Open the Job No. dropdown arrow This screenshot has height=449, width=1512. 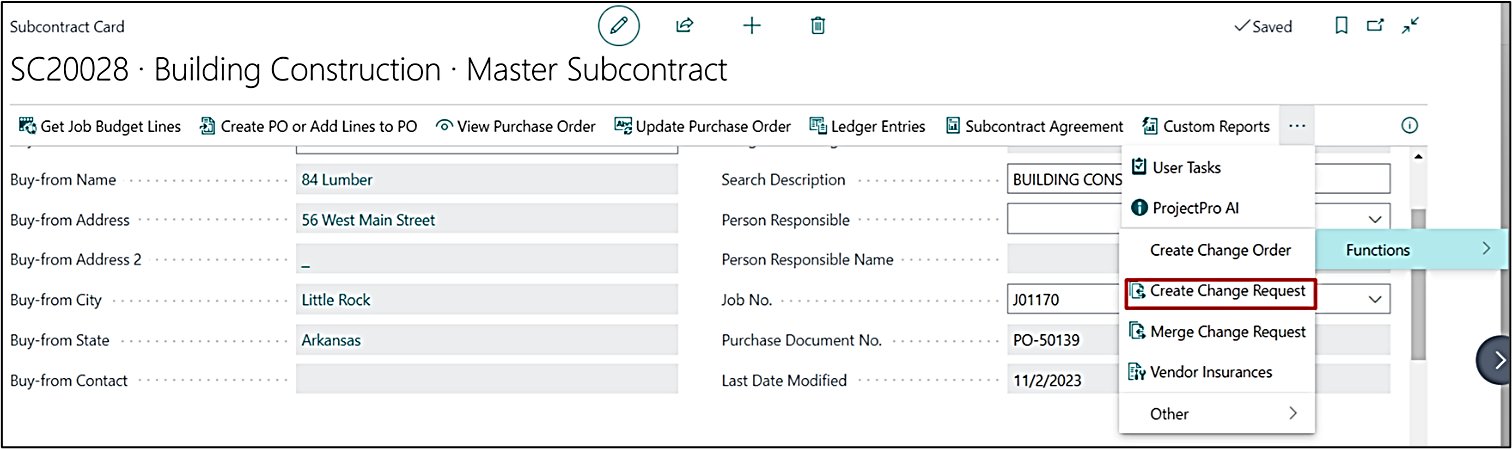(x=1375, y=299)
